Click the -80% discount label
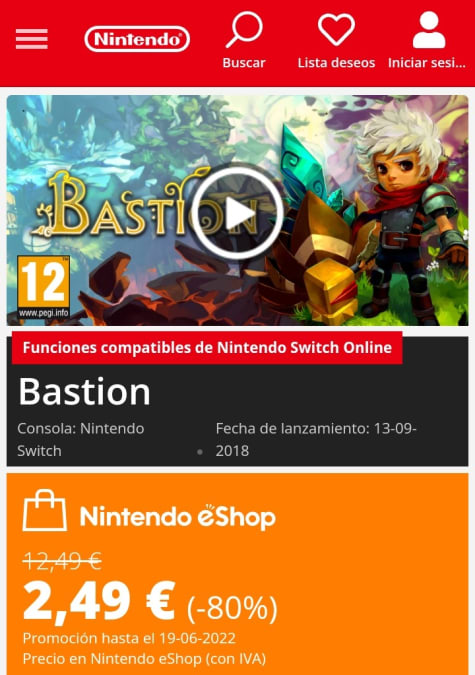Image resolution: width=475 pixels, height=675 pixels. pos(232,607)
